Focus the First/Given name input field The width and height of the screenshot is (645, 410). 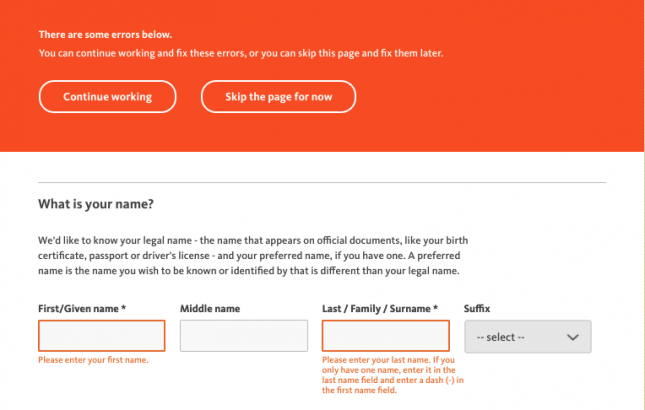(x=101, y=336)
